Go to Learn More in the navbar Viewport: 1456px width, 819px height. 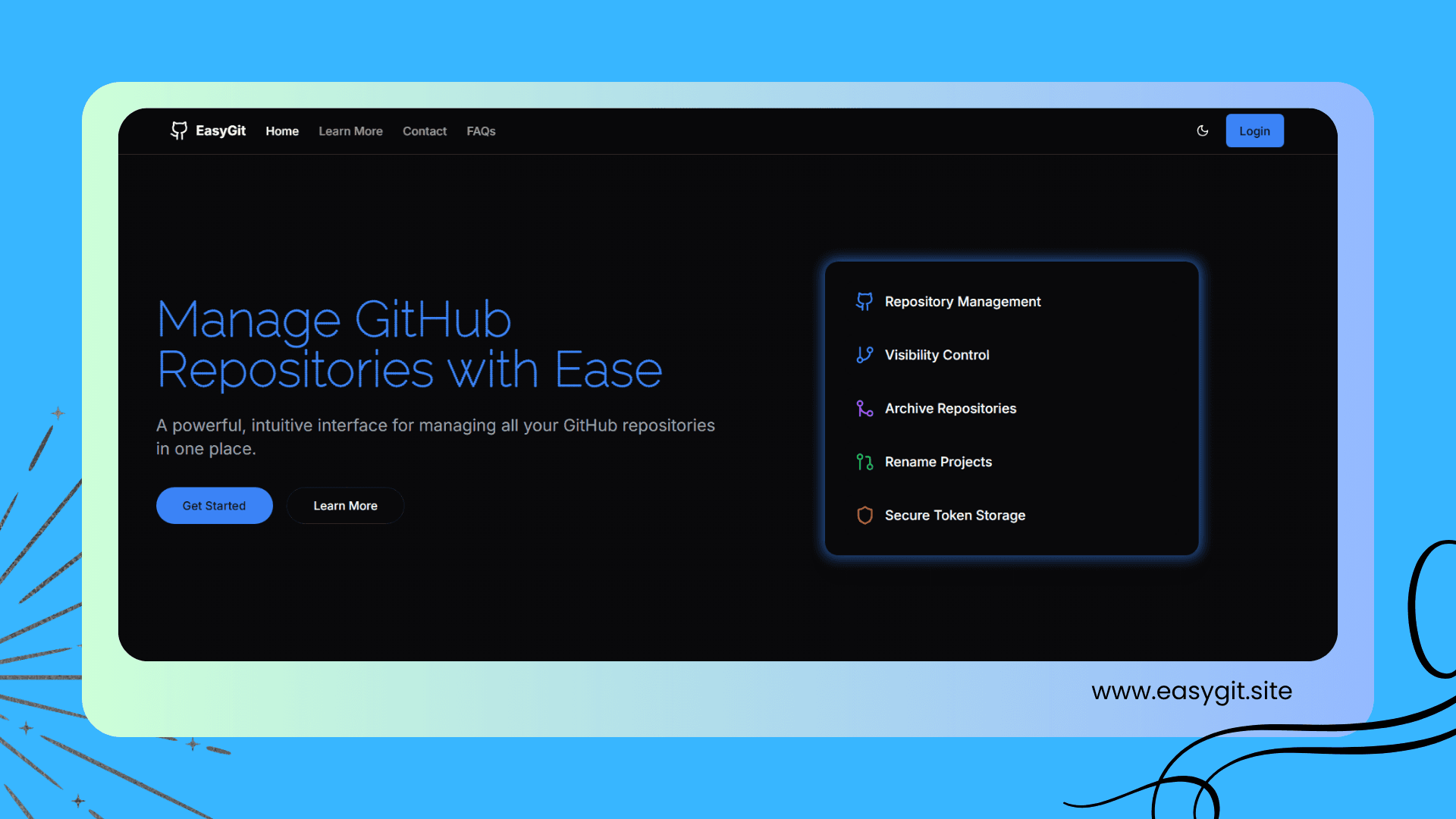[350, 131]
